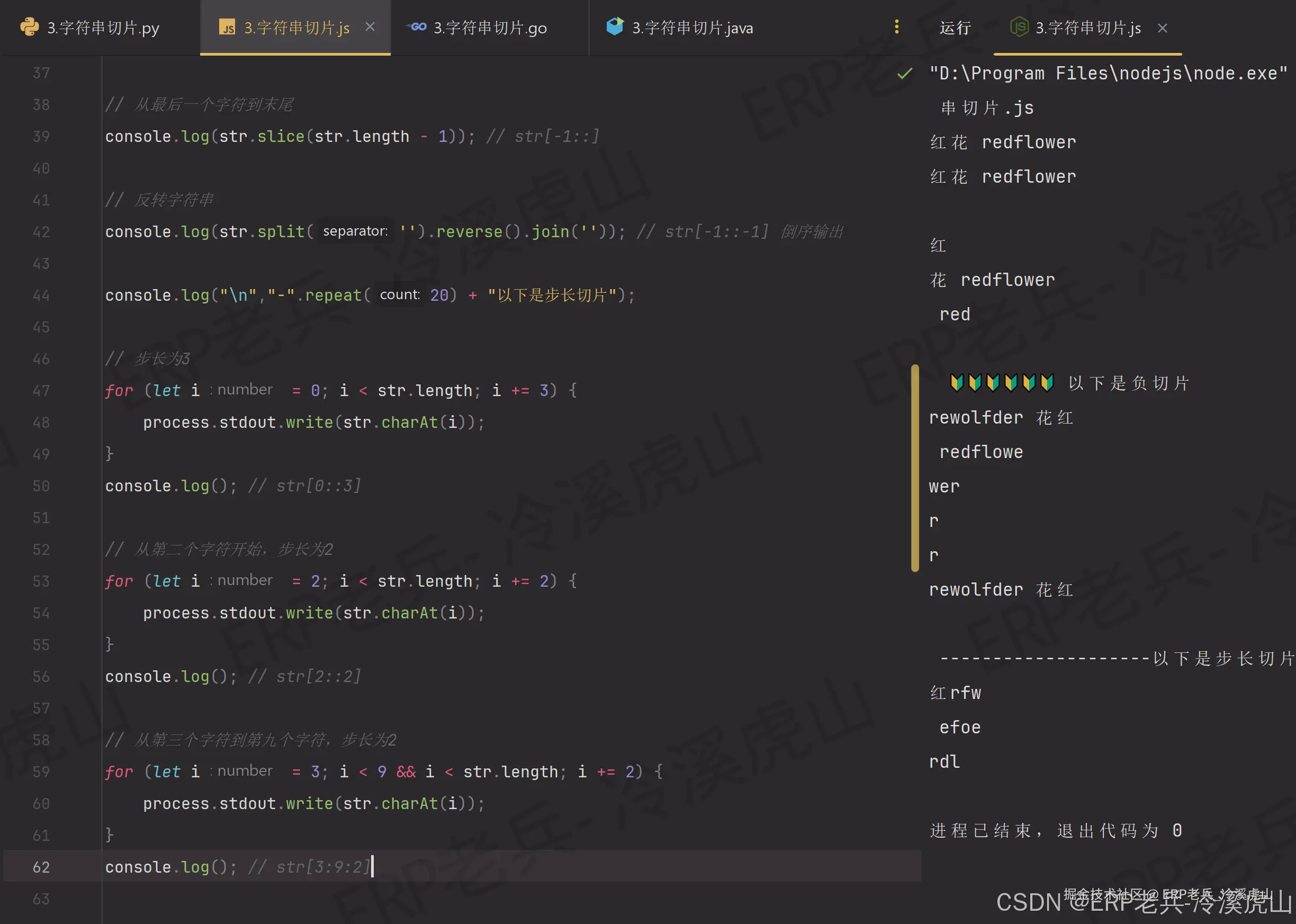1296x924 pixels.
Task: Click the 进程已结束，退出代码为 0 message
Action: [x=1056, y=831]
